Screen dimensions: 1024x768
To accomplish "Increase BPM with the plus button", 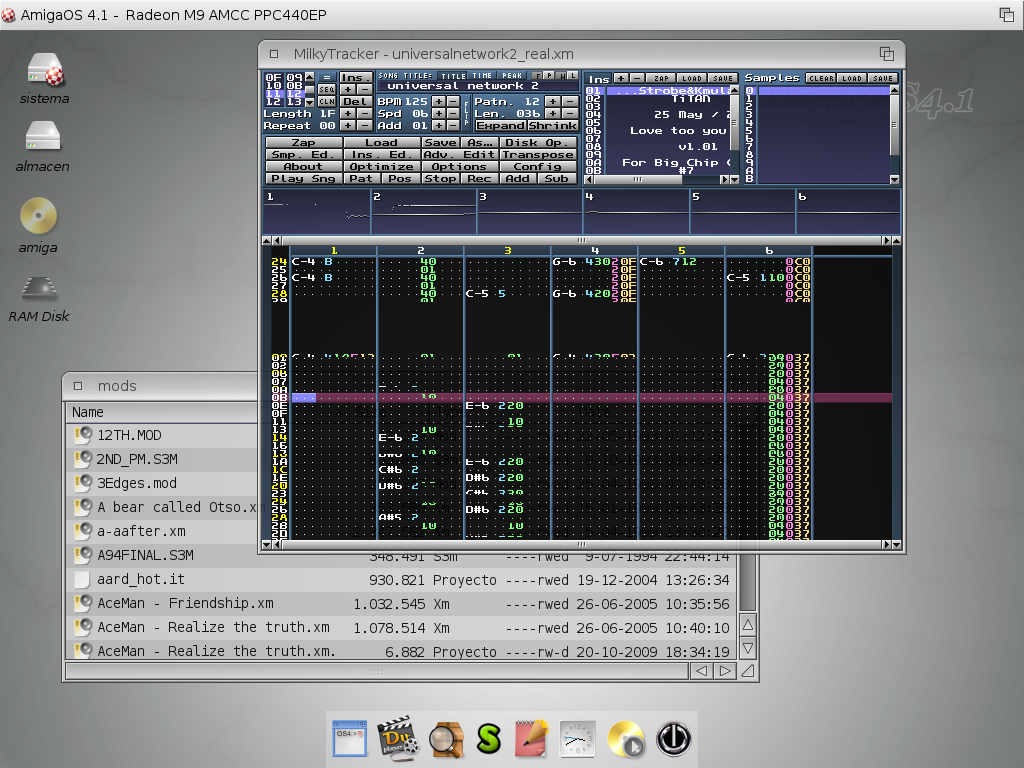I will [439, 101].
